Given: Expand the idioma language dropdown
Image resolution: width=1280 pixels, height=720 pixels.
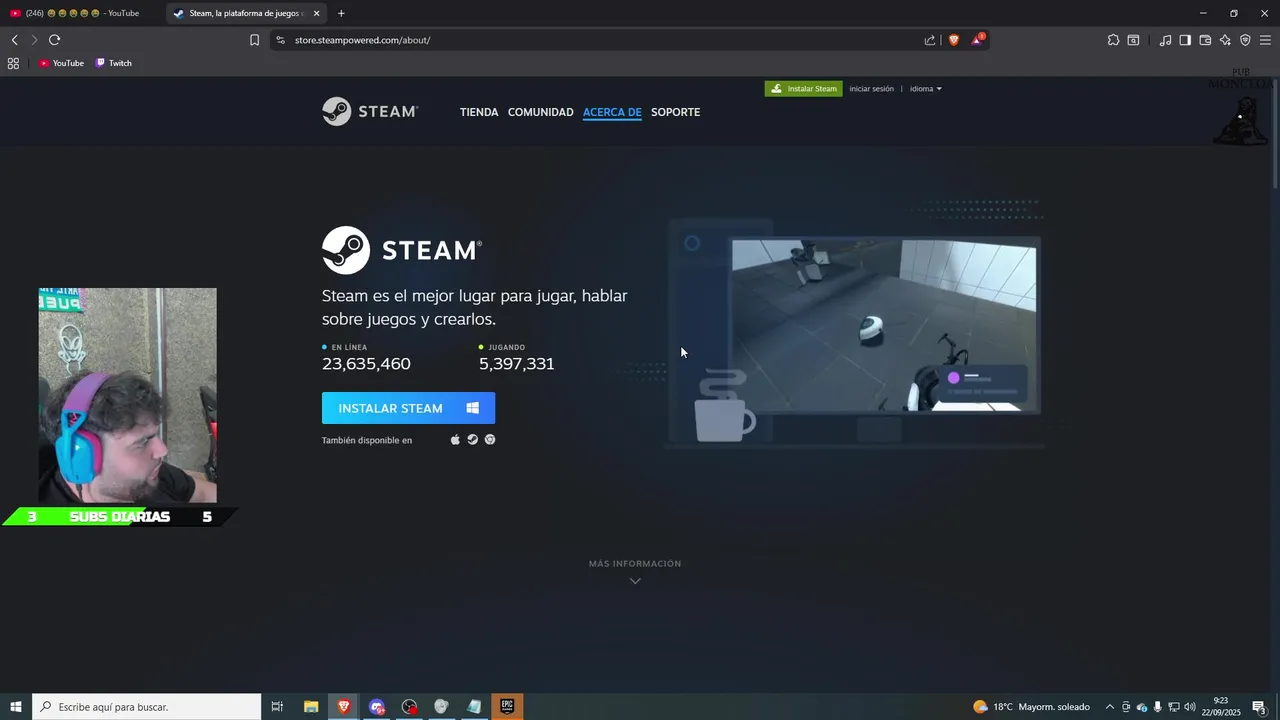Looking at the screenshot, I should click(925, 88).
